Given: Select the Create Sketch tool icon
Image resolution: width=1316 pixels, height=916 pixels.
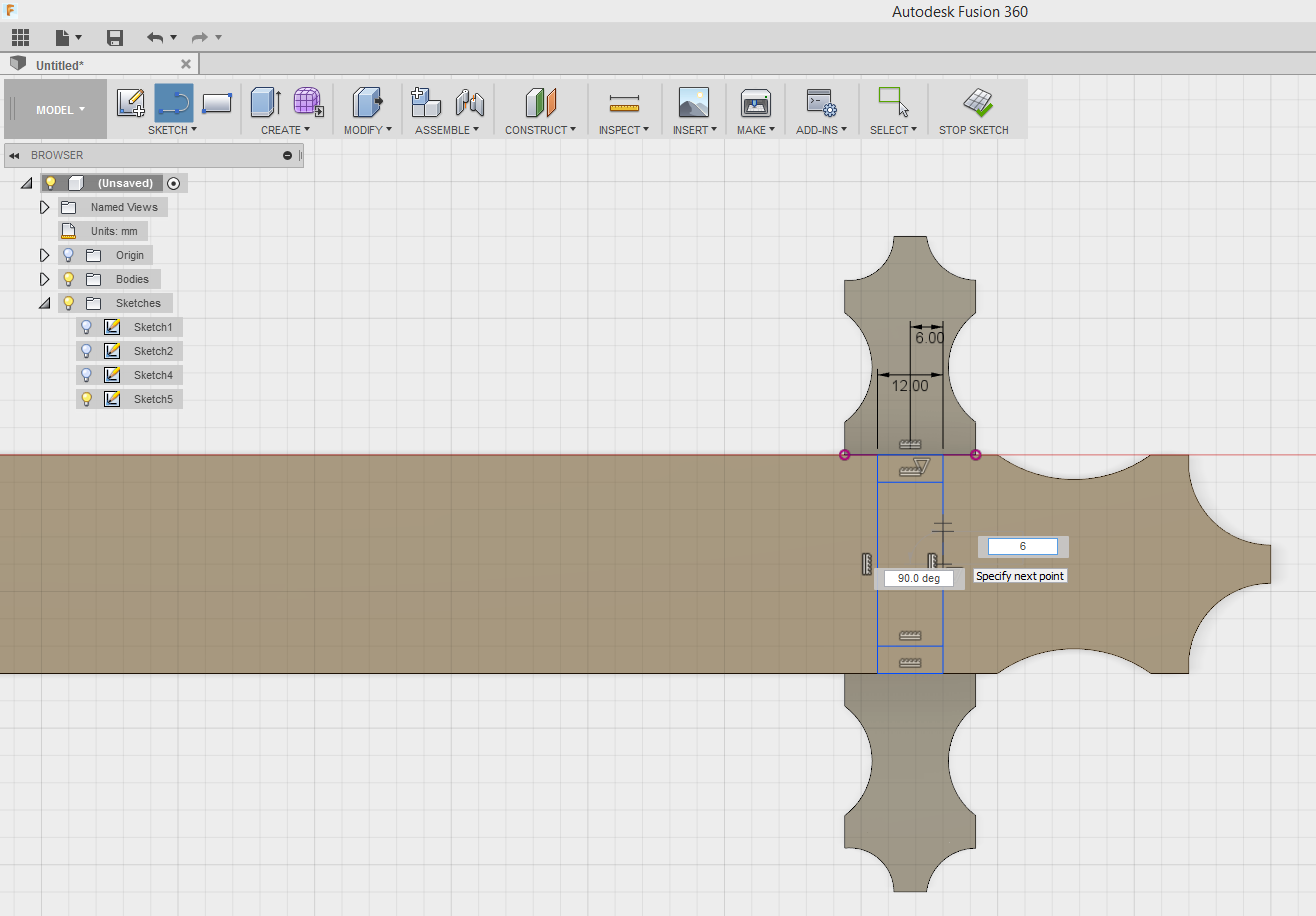Looking at the screenshot, I should (x=131, y=102).
